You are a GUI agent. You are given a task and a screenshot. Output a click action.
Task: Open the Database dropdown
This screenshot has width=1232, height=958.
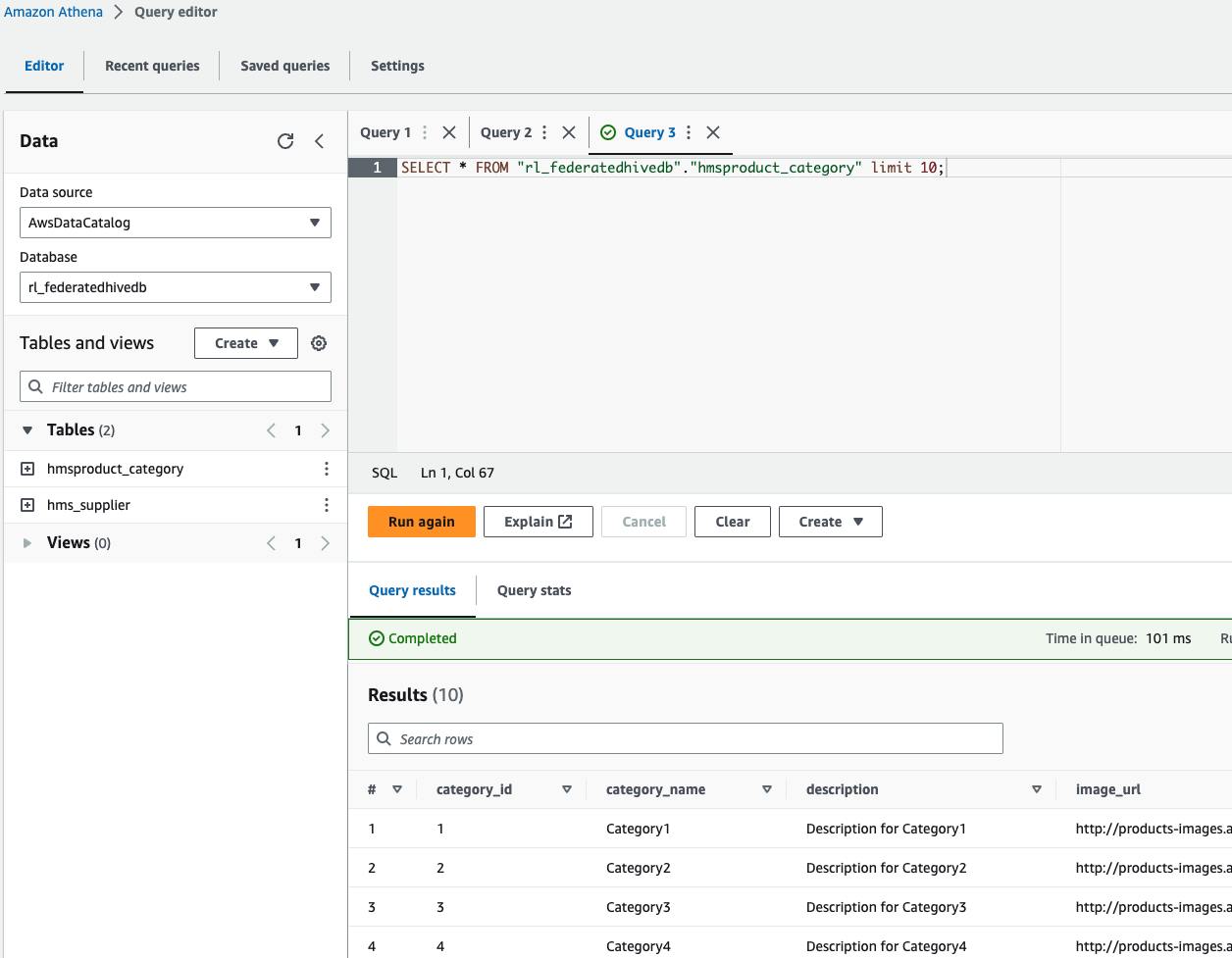176,287
